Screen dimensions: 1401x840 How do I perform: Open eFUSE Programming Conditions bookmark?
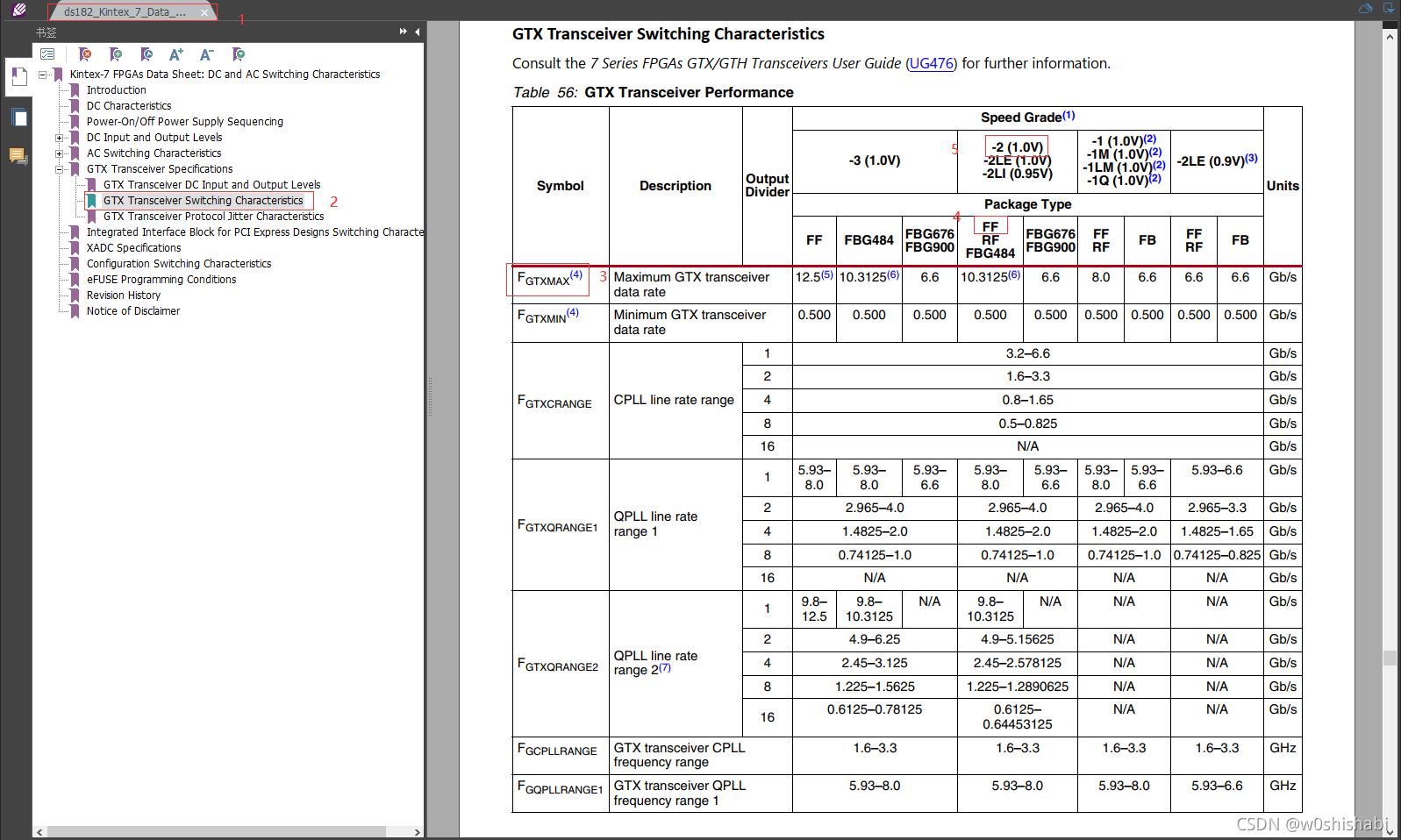161,280
